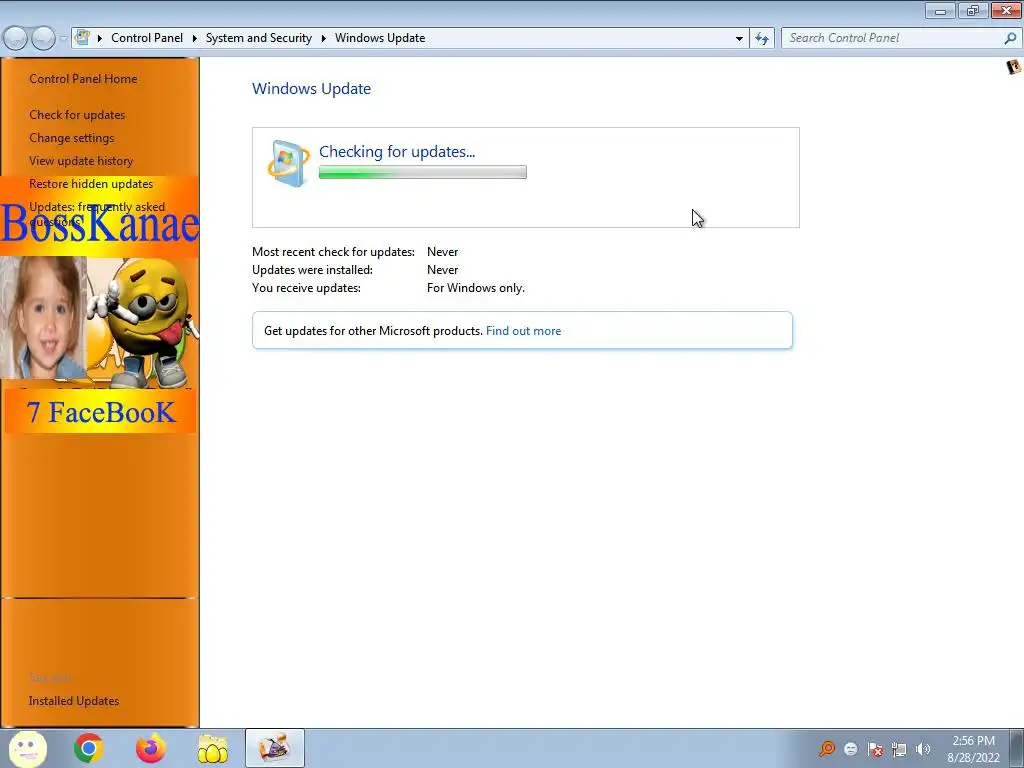Expand the arrow after System and Security
Viewport: 1024px width, 768px height.
(323, 38)
